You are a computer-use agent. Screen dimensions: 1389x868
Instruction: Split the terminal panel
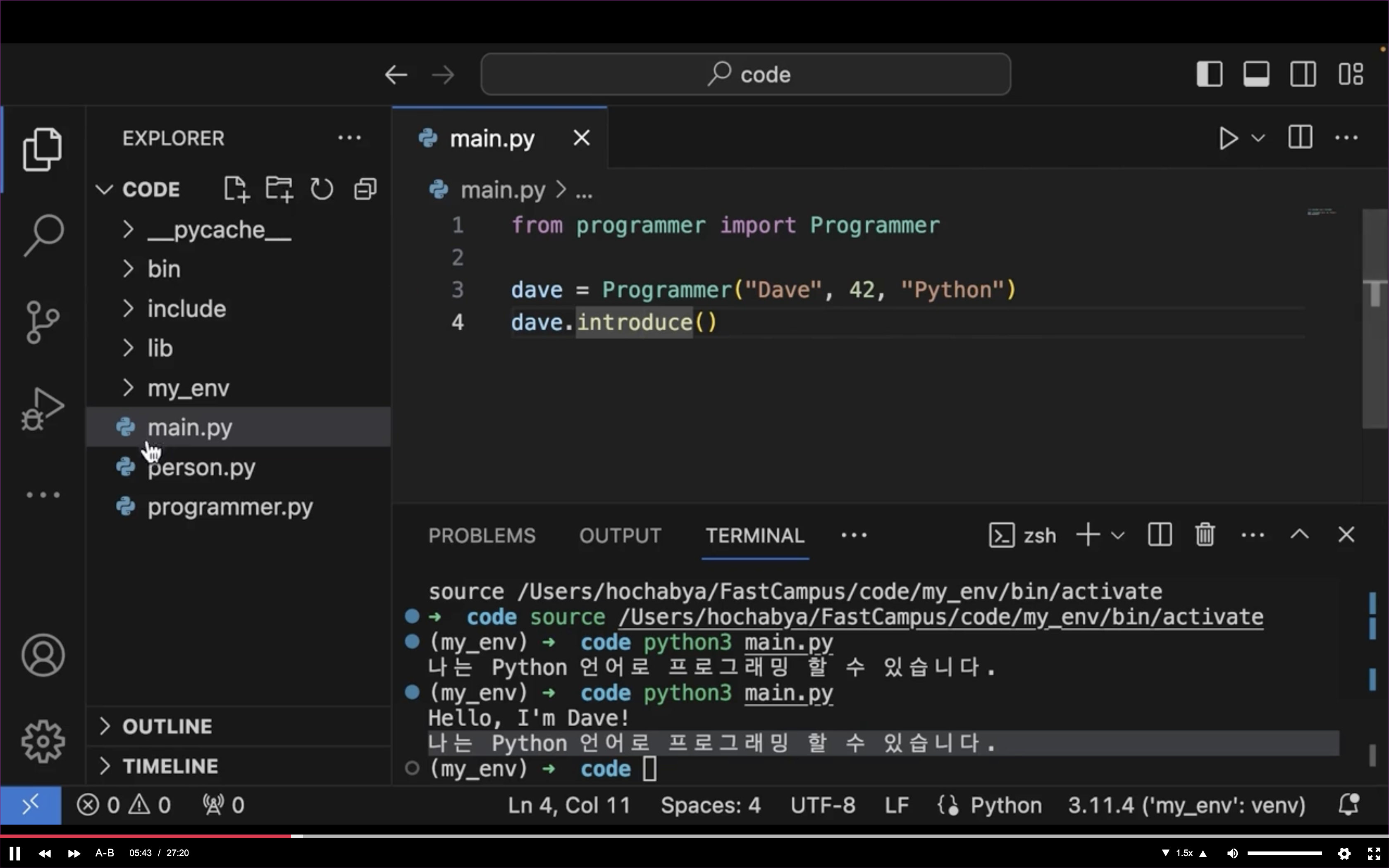click(x=1159, y=535)
